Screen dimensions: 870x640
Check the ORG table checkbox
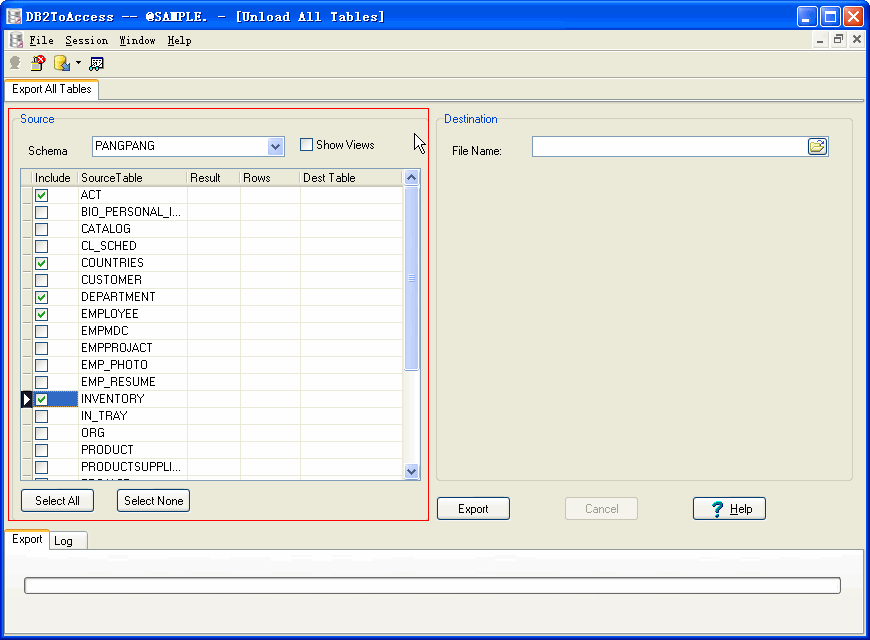click(x=42, y=434)
